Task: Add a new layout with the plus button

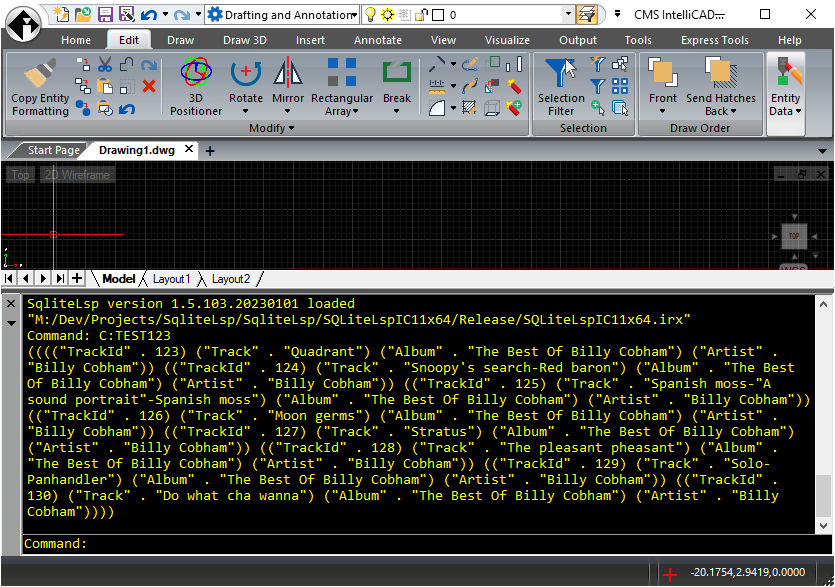Action: click(77, 278)
